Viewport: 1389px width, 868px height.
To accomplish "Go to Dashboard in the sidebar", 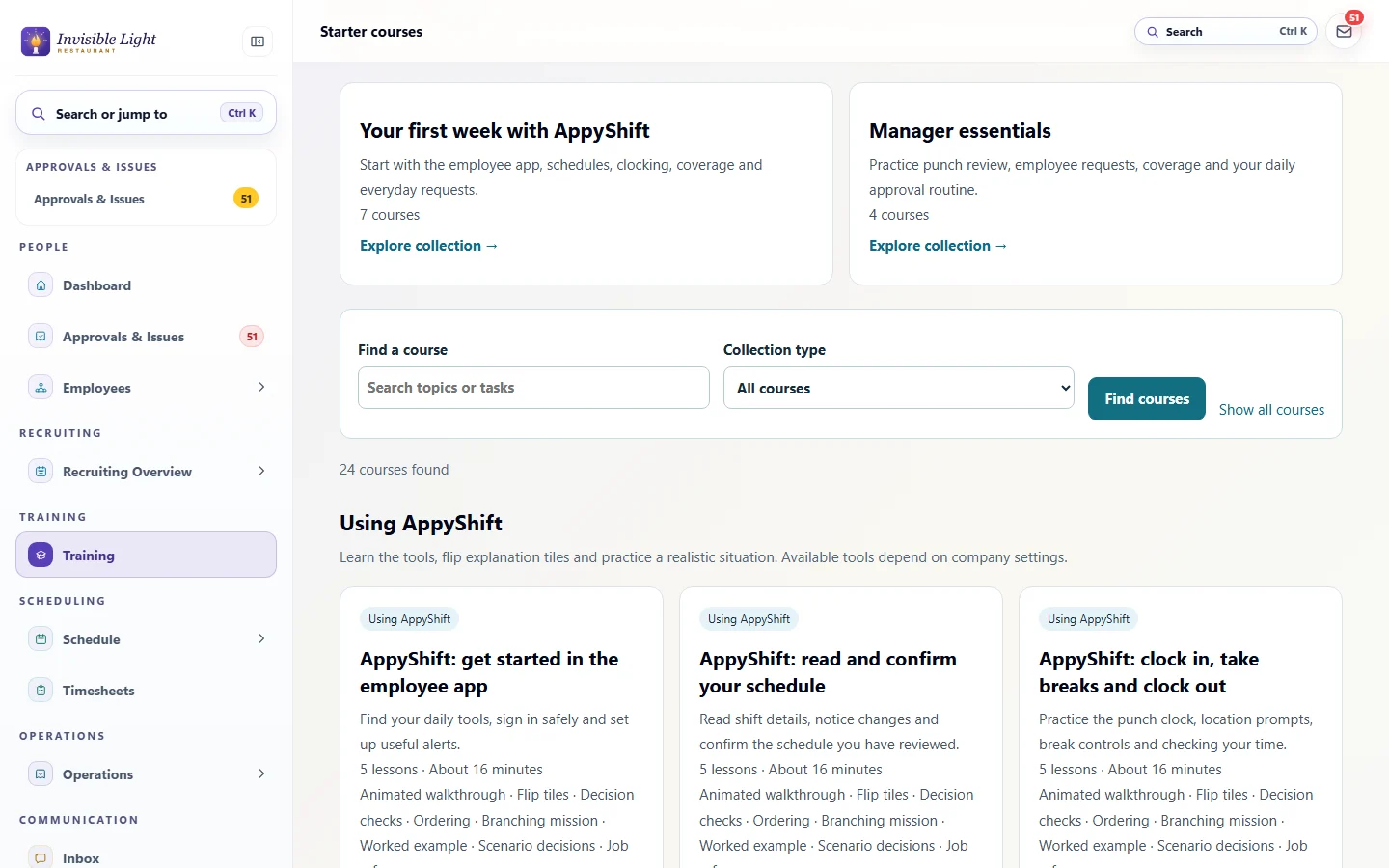I will [146, 285].
